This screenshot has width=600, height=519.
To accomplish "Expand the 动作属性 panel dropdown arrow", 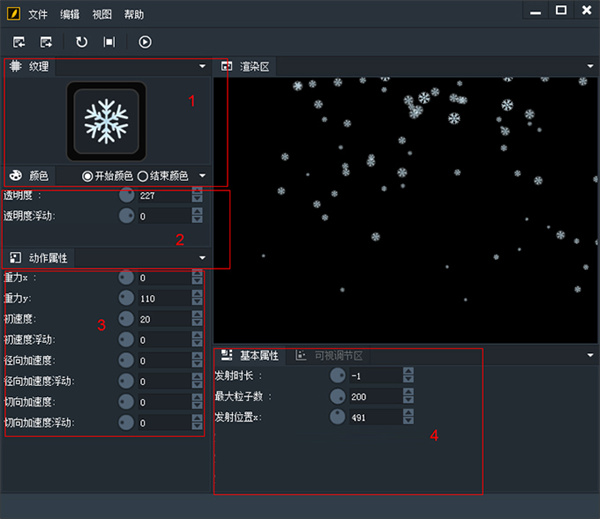I will coord(202,258).
